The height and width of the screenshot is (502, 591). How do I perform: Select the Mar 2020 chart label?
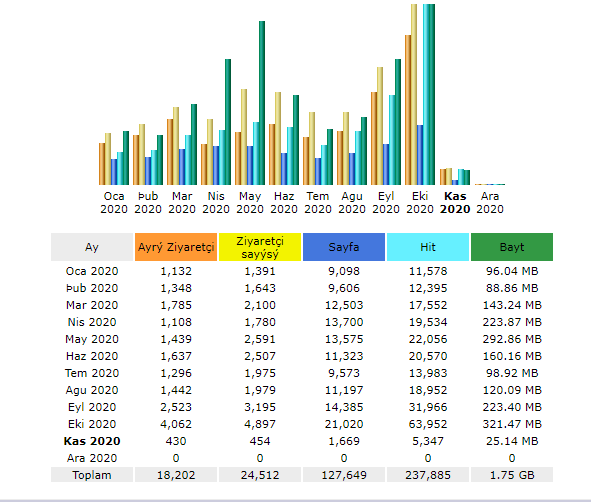click(182, 202)
